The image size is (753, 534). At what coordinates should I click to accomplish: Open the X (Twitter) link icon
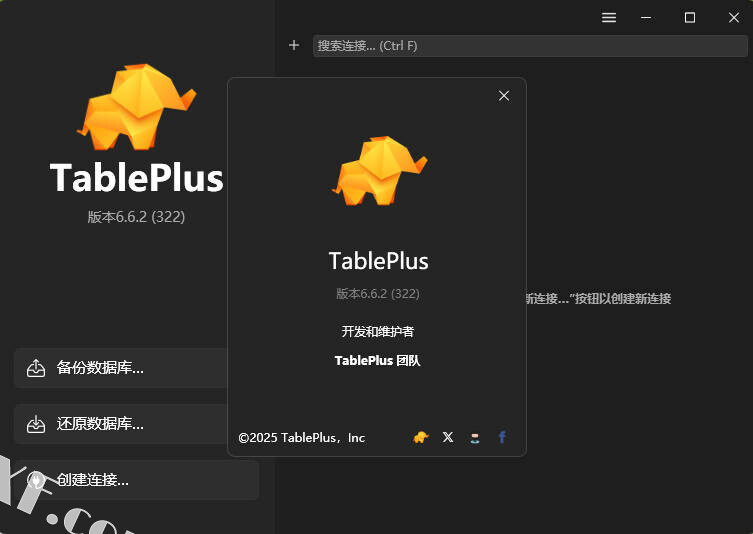(x=448, y=437)
